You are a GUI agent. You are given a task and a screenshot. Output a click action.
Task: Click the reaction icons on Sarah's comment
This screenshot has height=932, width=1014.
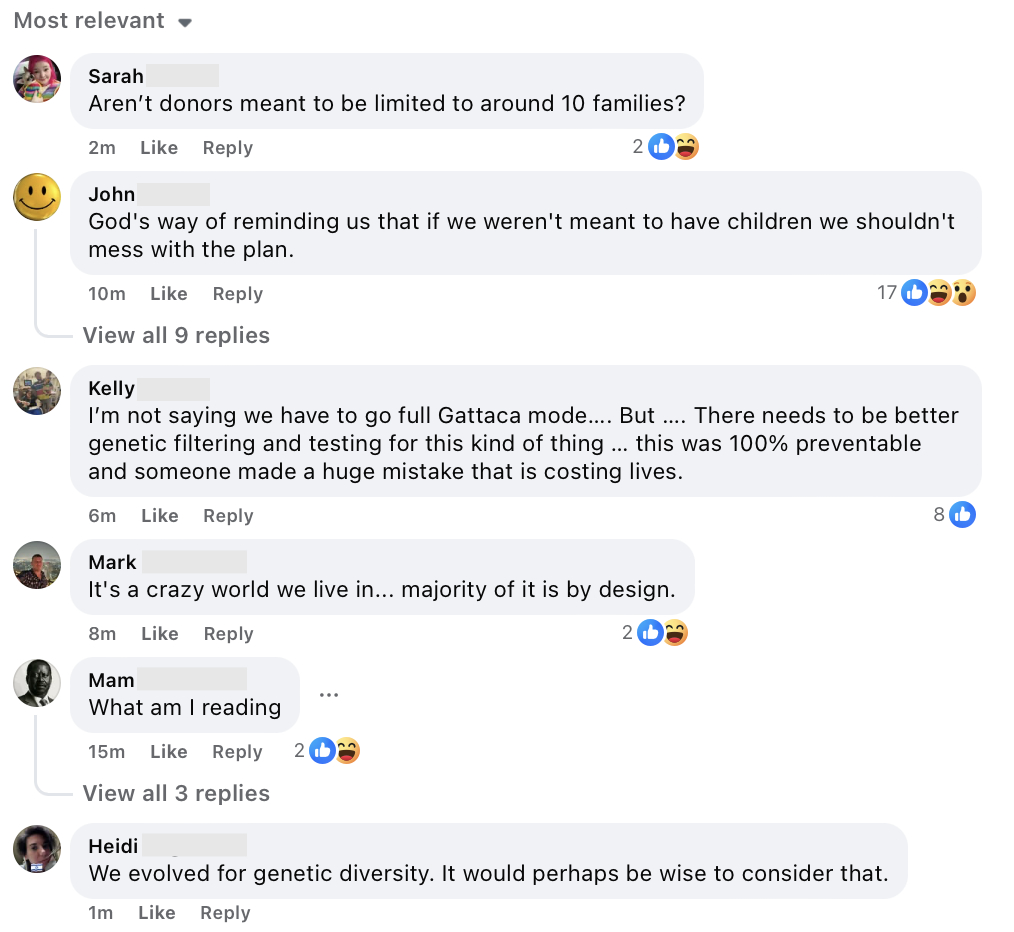coord(673,147)
